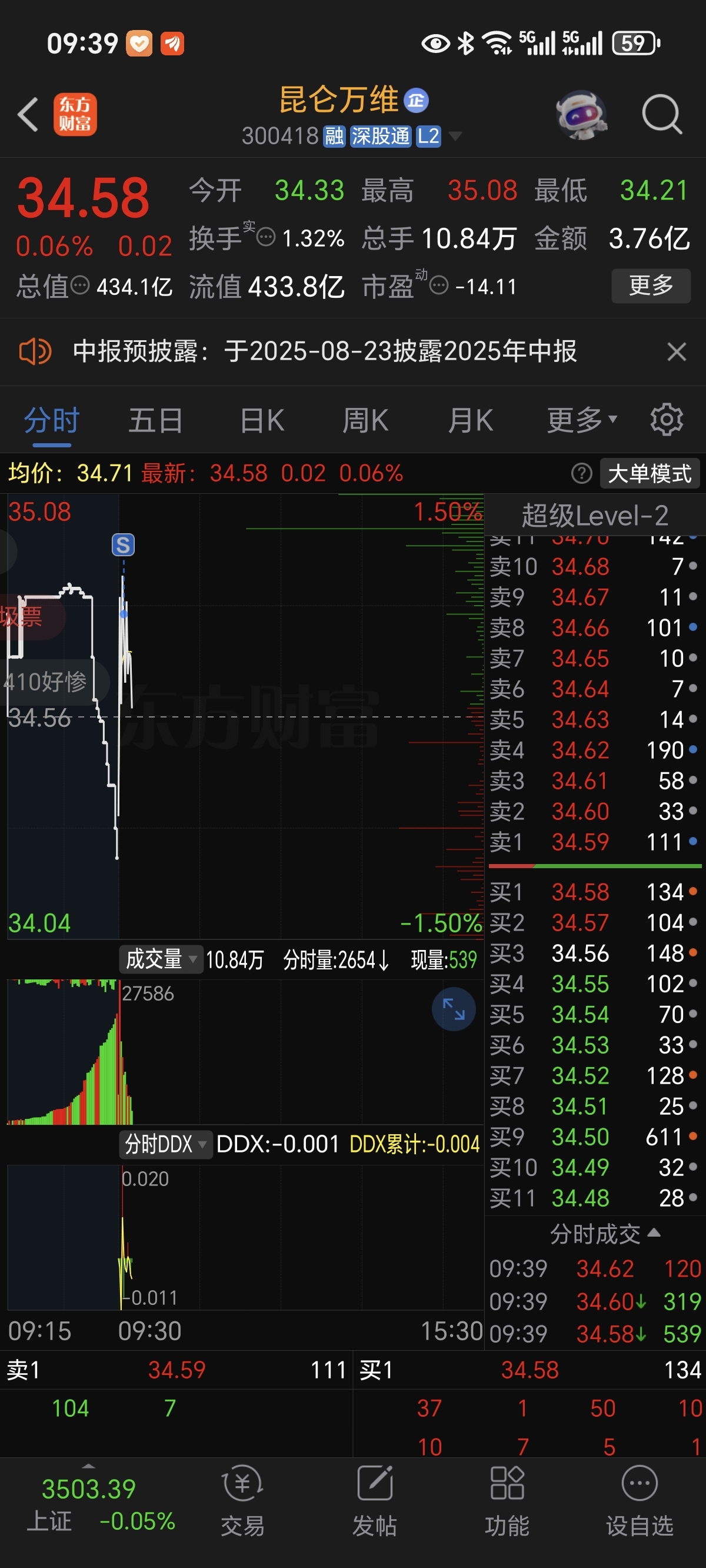The height and width of the screenshot is (1568, 706).
Task: Switch to the 五日 tab
Action: 156,421
